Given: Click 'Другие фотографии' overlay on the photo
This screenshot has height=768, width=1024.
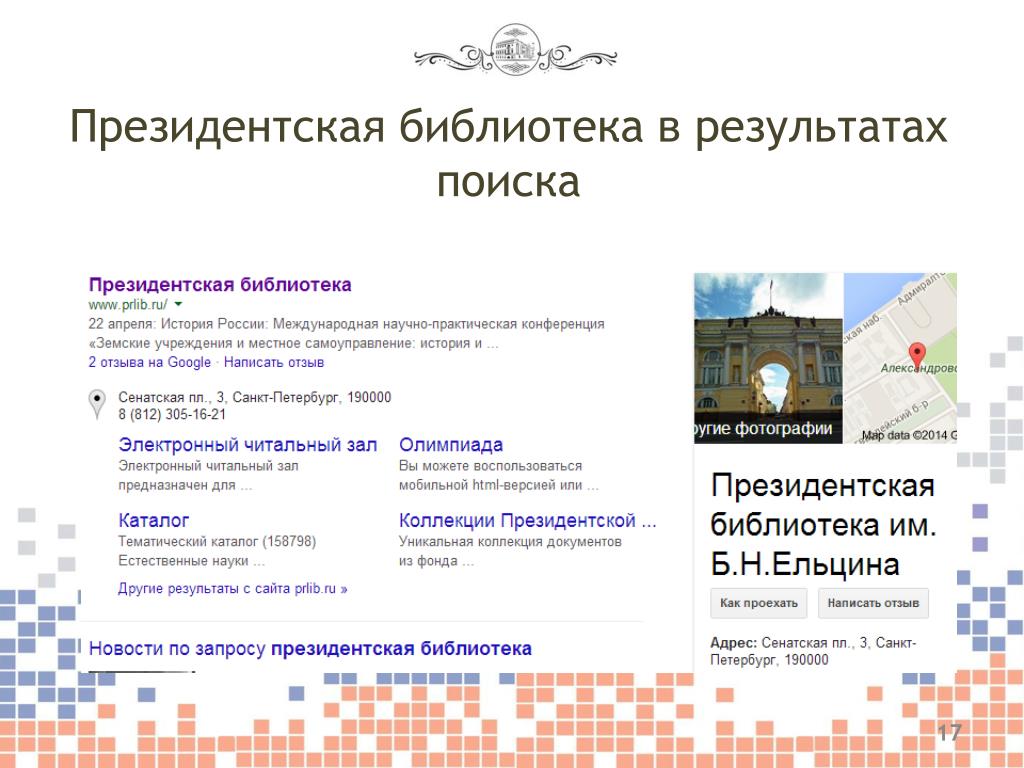Looking at the screenshot, I should 764,428.
